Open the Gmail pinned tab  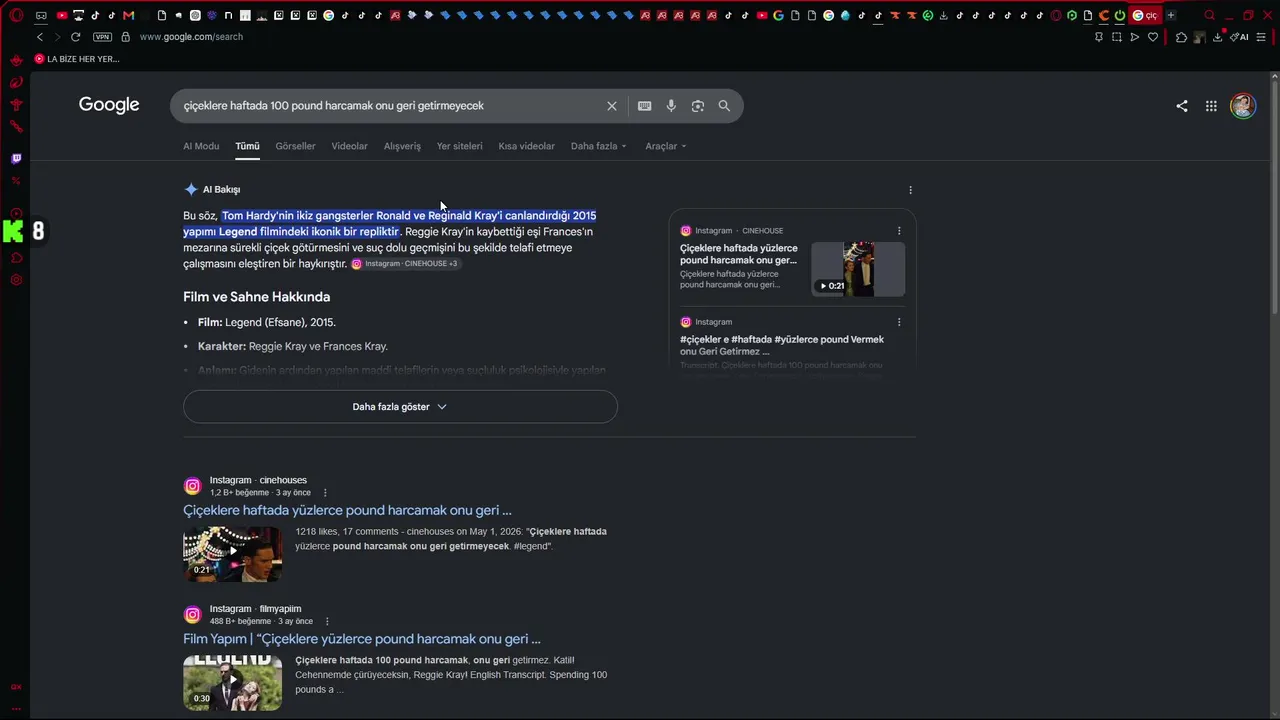pyautogui.click(x=128, y=15)
